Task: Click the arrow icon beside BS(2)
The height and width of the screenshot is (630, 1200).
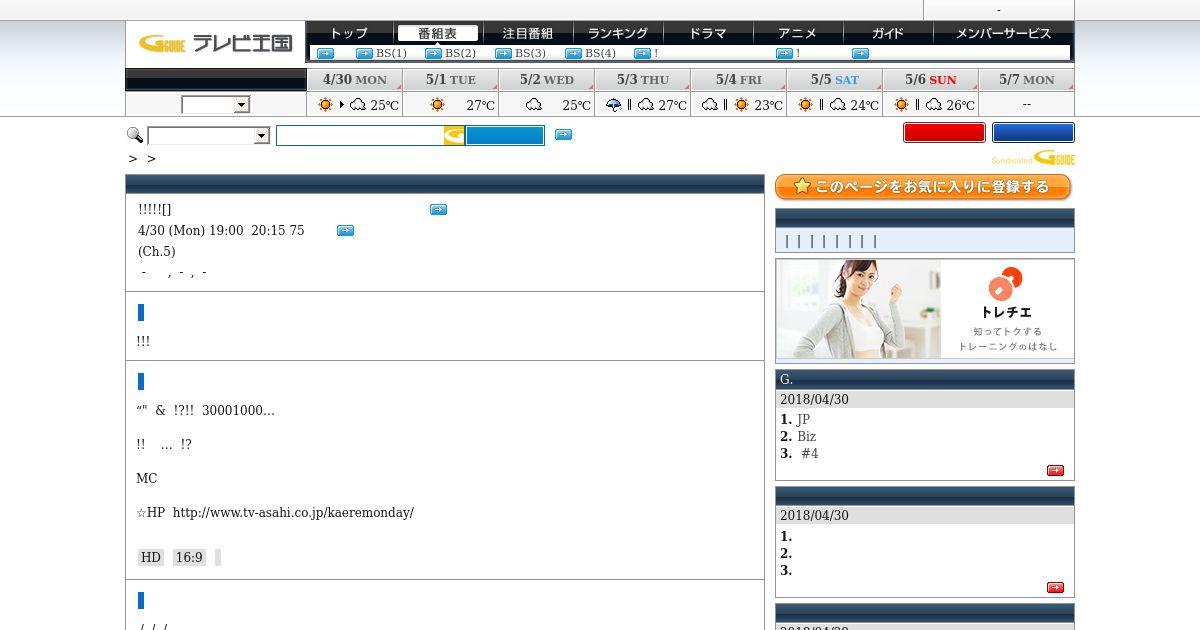Action: (433, 53)
